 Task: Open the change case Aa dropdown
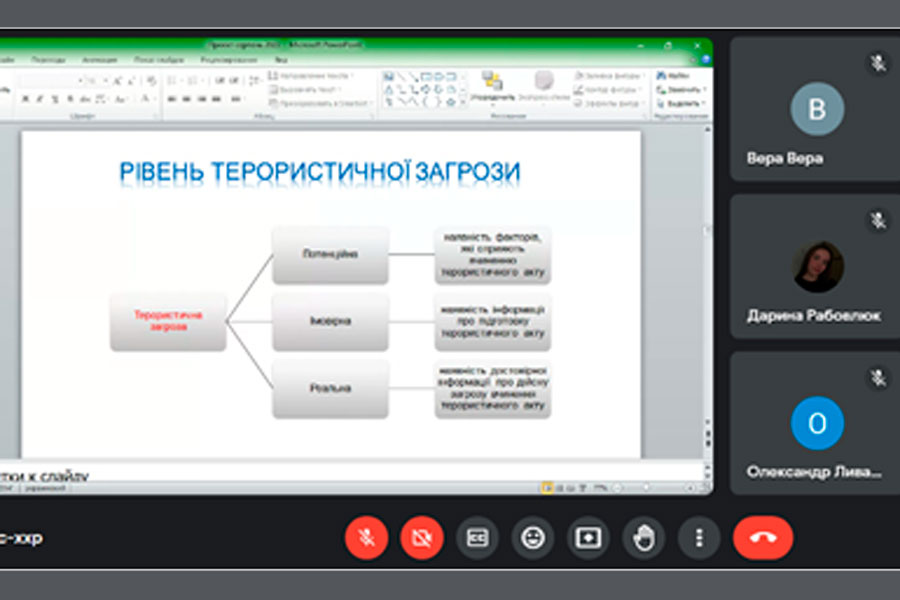tap(121, 99)
